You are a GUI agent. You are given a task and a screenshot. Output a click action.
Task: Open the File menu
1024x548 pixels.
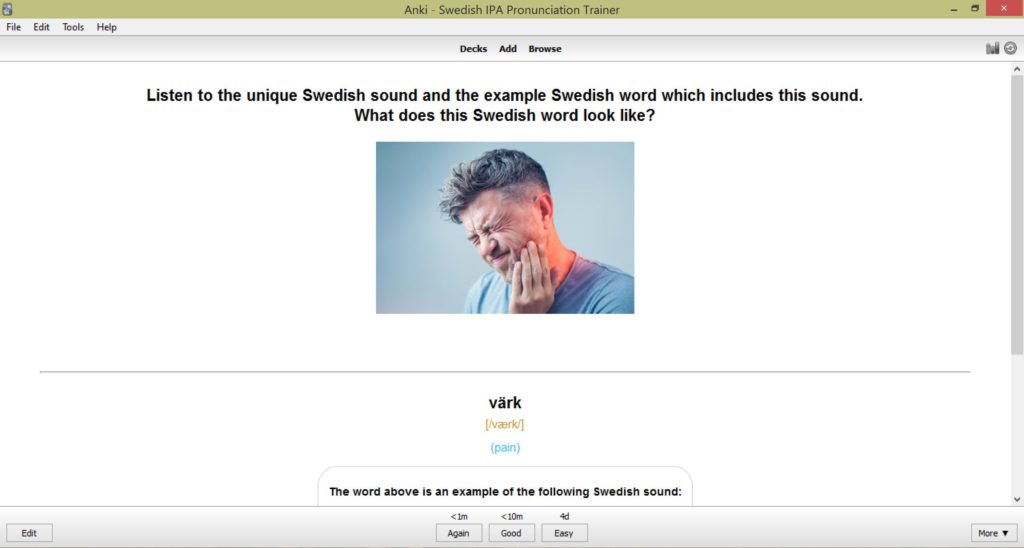14,27
